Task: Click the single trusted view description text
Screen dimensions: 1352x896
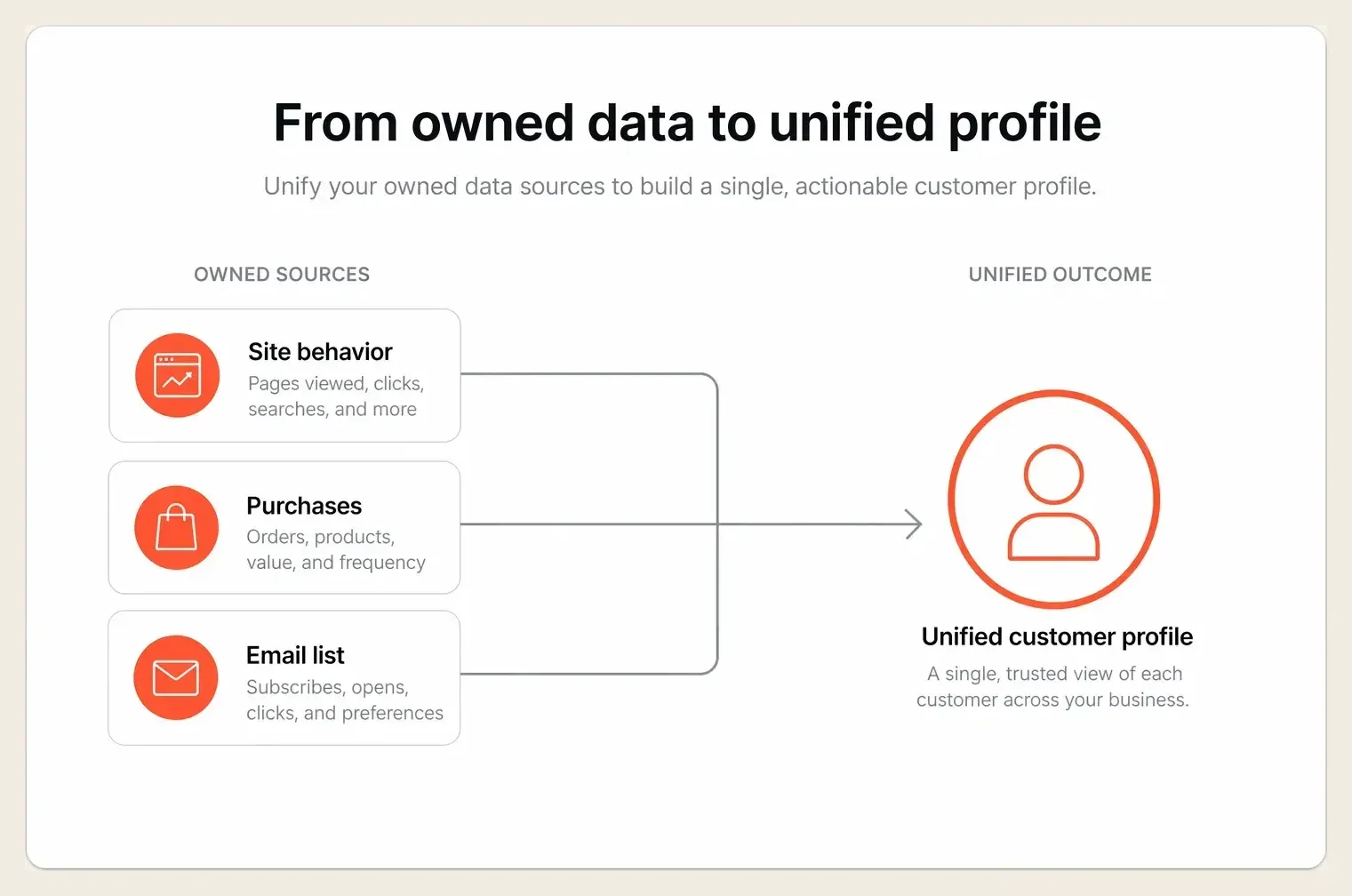Action: pos(1052,686)
